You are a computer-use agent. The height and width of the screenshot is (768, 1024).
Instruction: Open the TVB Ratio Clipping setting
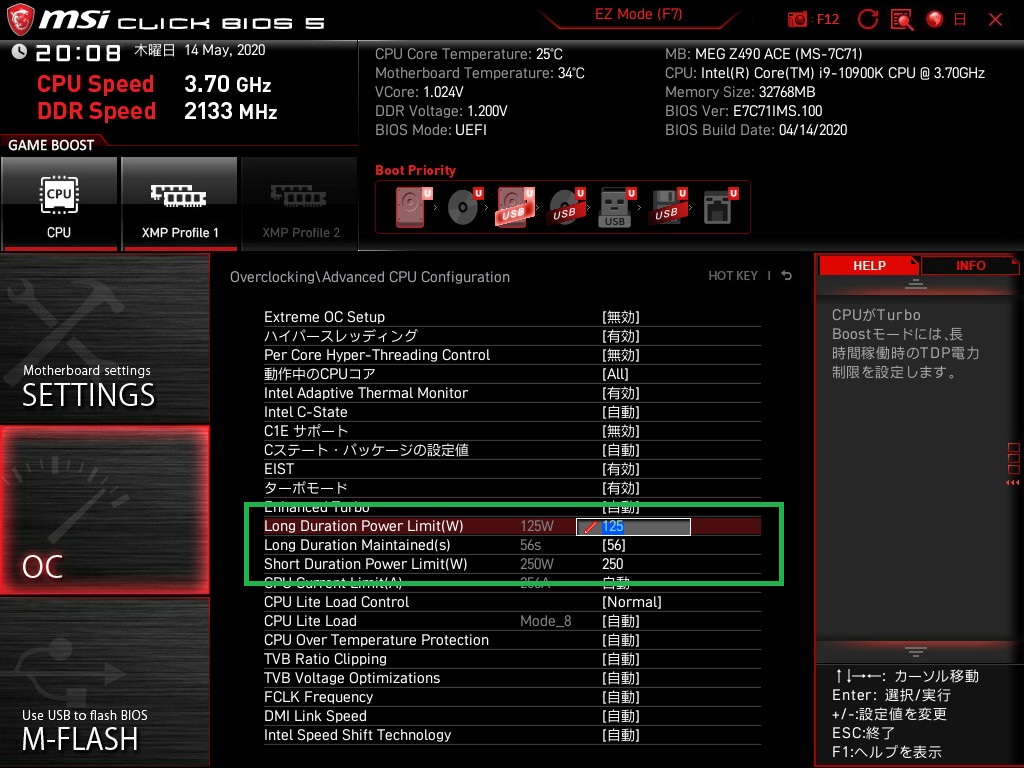(512, 659)
